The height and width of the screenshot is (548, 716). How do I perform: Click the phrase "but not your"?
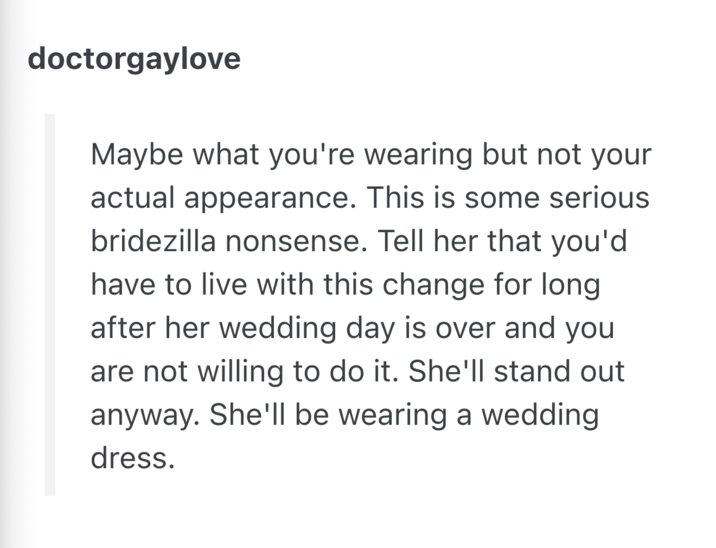566,156
